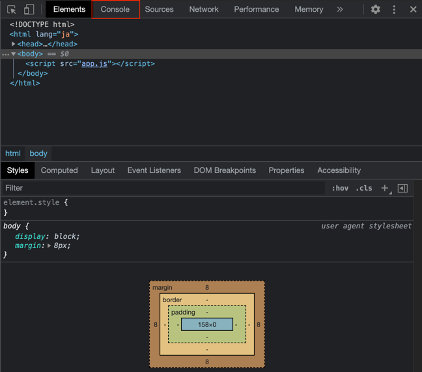The height and width of the screenshot is (372, 422).
Task: Add a new style rule with plus
Action: [x=385, y=188]
